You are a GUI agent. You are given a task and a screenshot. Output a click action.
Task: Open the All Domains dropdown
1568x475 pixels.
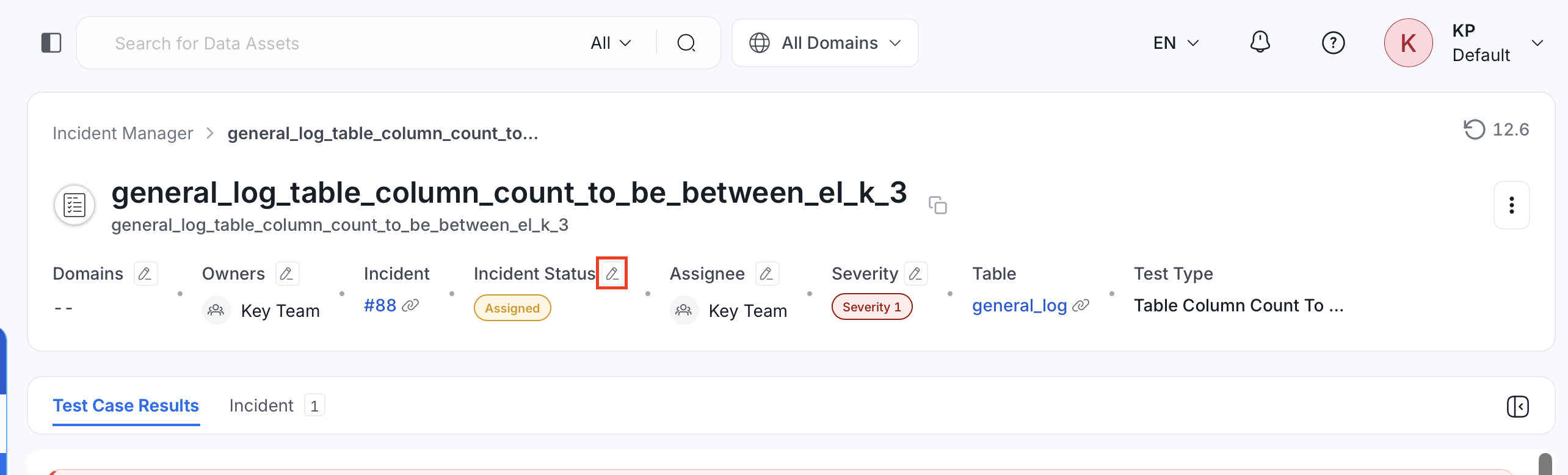[825, 43]
